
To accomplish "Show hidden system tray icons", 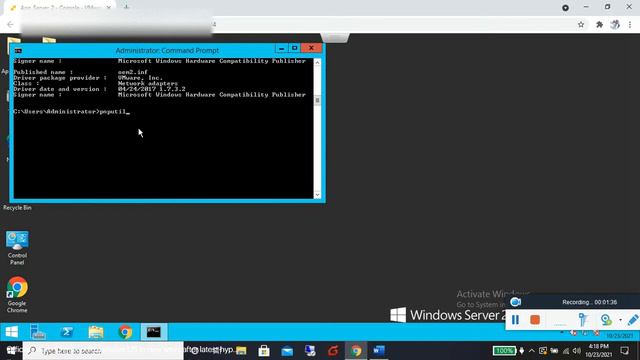I will coord(531,351).
